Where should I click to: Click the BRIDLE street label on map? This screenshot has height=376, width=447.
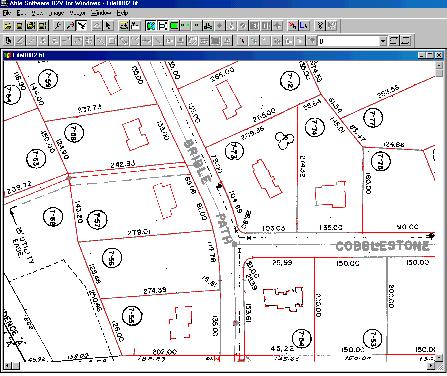pos(198,161)
